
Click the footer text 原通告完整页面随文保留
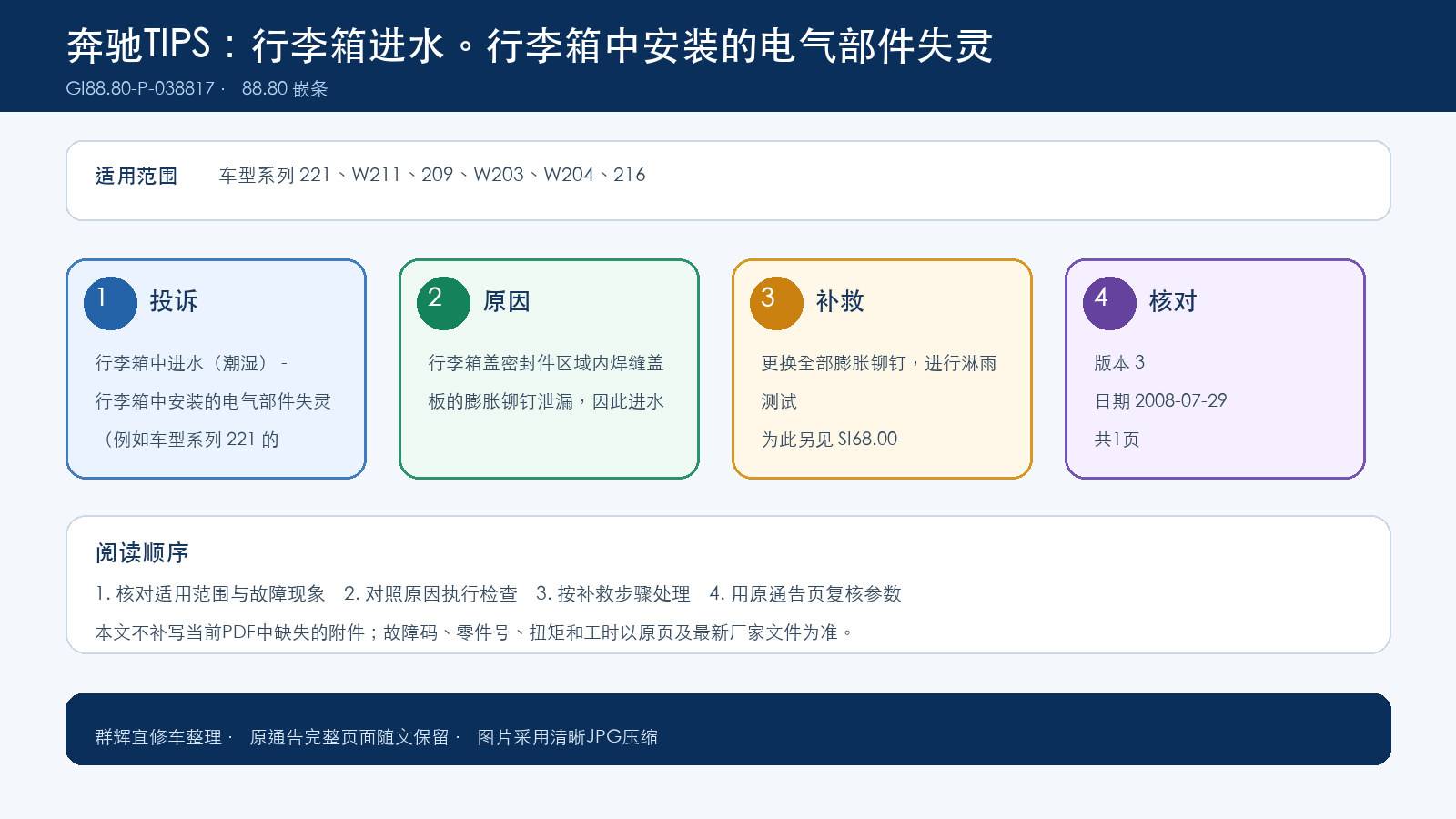[349, 737]
